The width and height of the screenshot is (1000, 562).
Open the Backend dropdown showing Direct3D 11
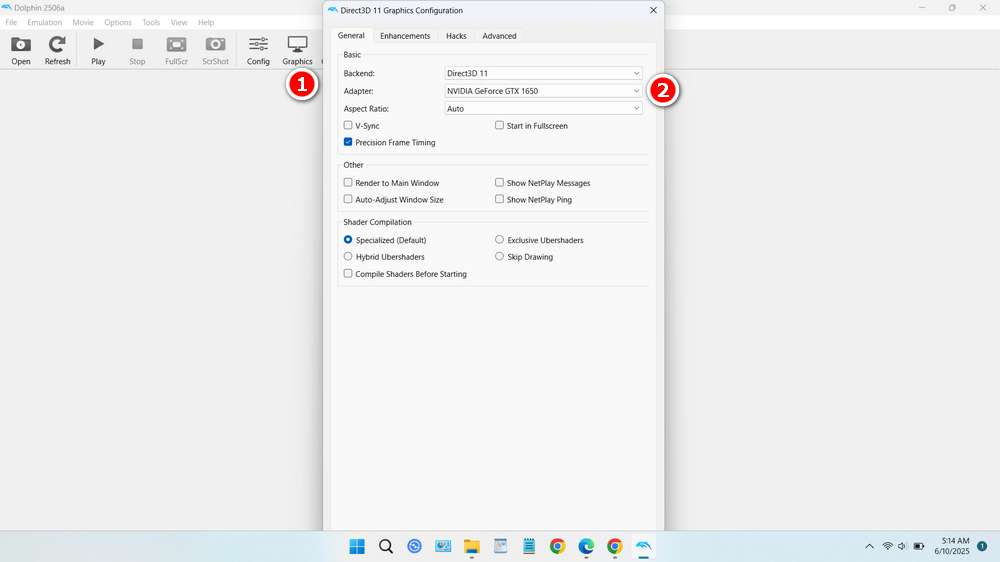543,73
